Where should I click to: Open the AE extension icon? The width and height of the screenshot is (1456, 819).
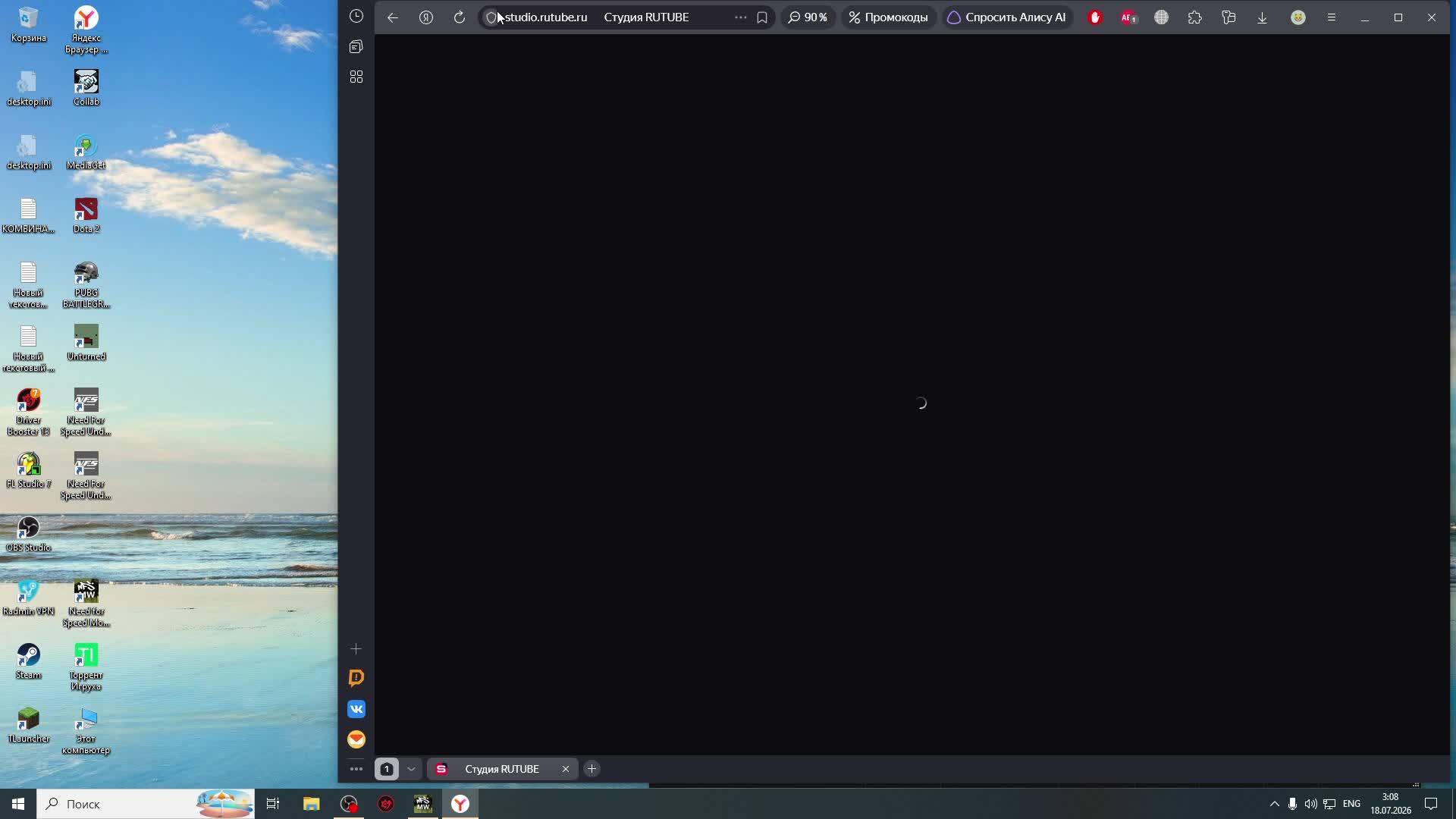pos(1128,17)
